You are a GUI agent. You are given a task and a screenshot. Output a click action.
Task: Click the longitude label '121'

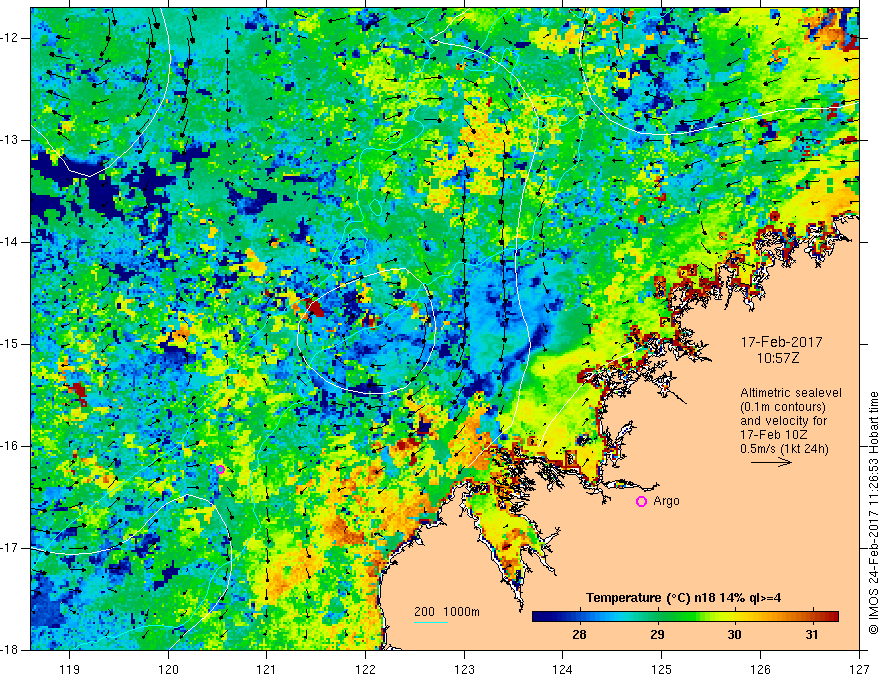267,669
